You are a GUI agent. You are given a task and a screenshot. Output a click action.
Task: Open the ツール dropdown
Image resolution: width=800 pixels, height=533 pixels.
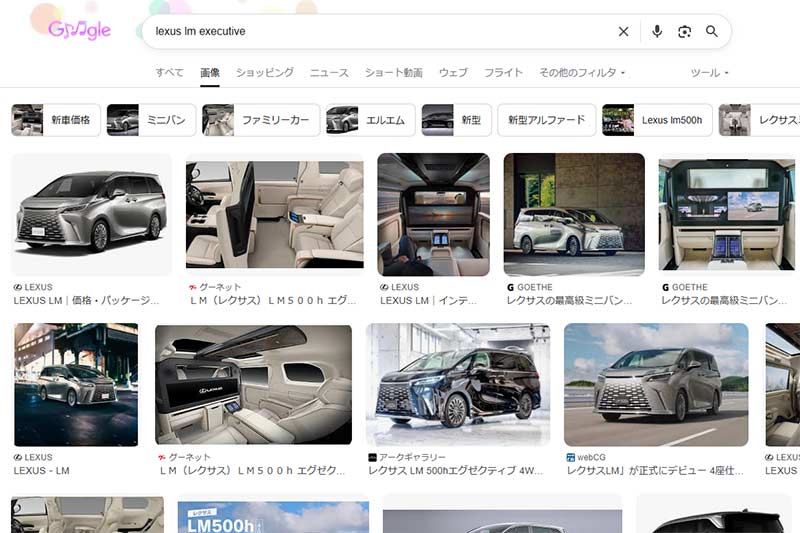coord(709,73)
